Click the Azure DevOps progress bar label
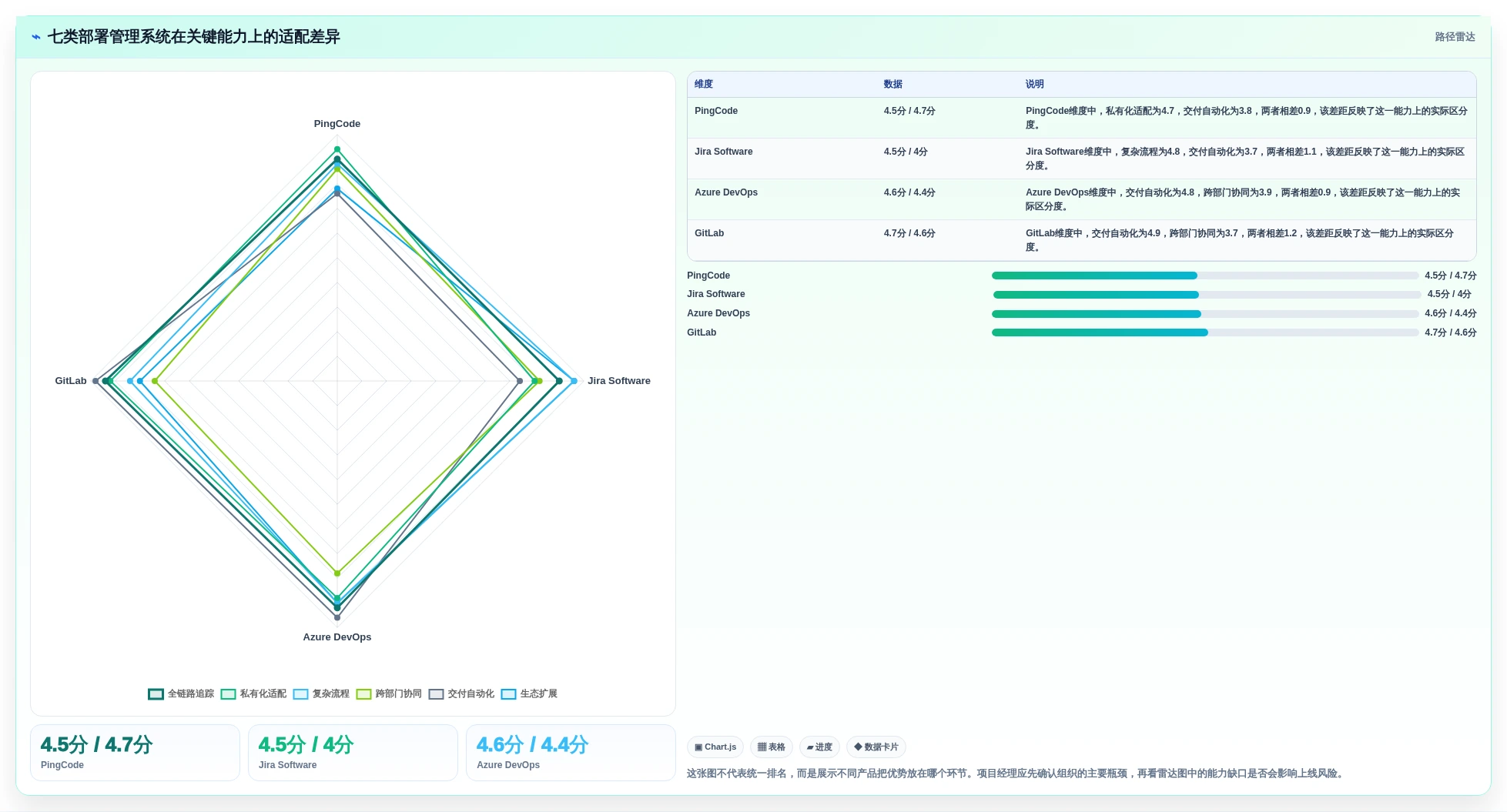The width and height of the screenshot is (1507, 812). (718, 313)
